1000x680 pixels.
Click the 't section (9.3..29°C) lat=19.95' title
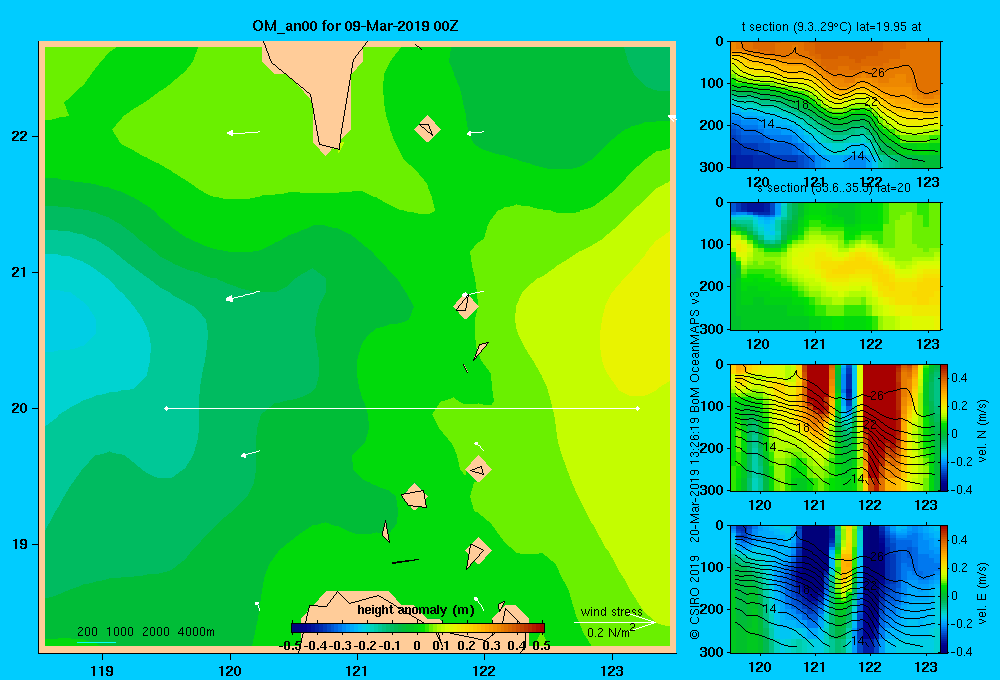click(831, 27)
